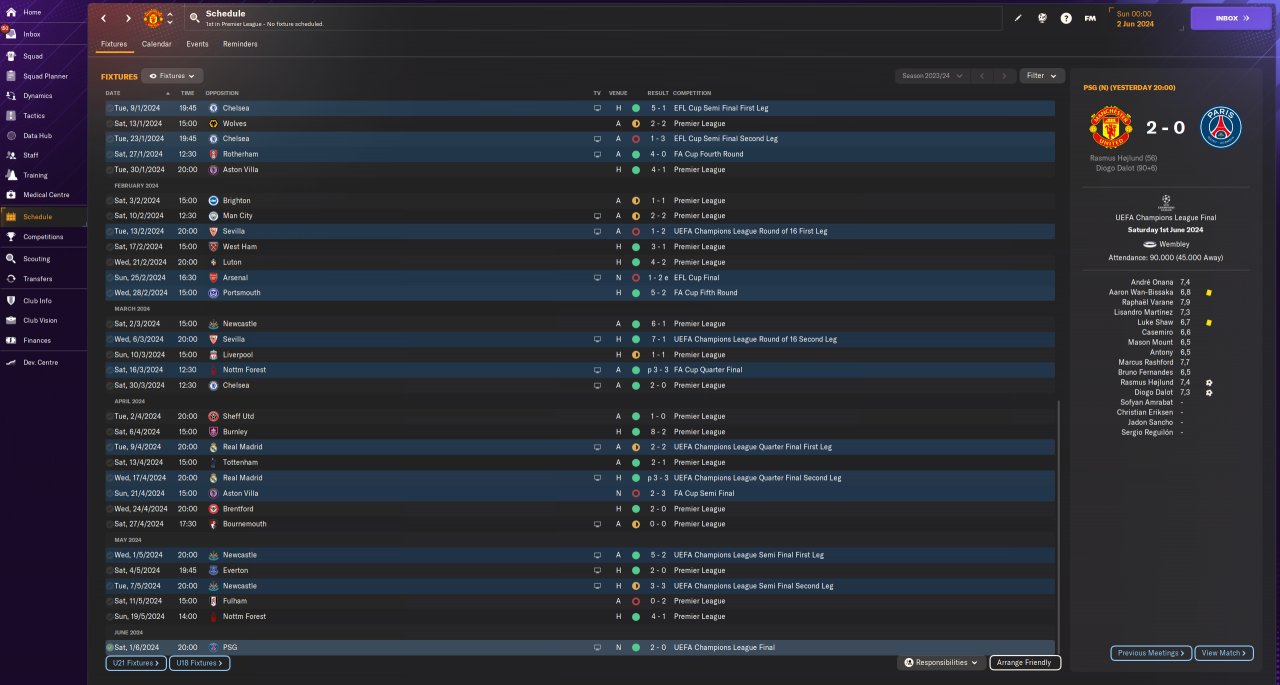Tick the selection circle for Sat, 10/2/2024 Man City
The image size is (1280, 685).
click(x=109, y=216)
